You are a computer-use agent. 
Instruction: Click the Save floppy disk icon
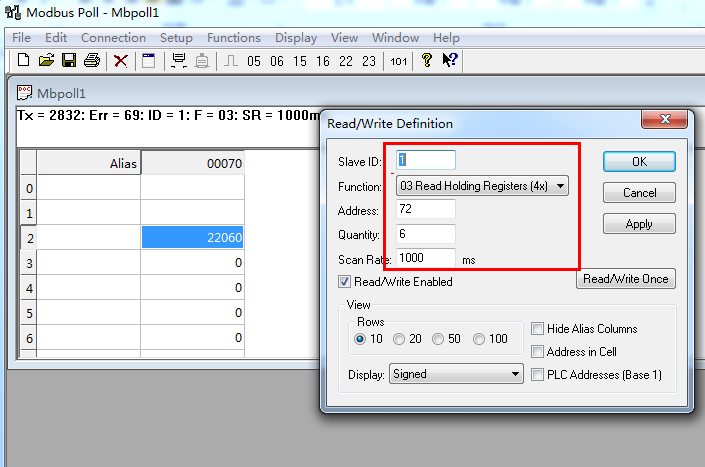point(68,61)
